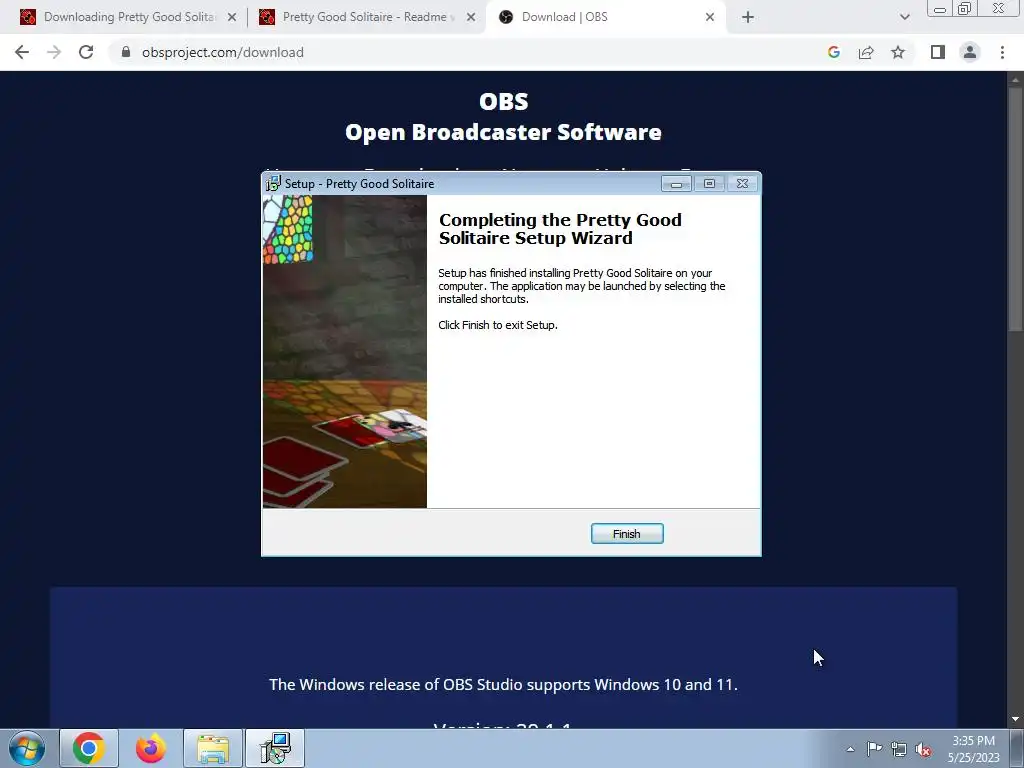This screenshot has height=768, width=1024.
Task: Open the Windows Start menu
Action: pos(27,748)
